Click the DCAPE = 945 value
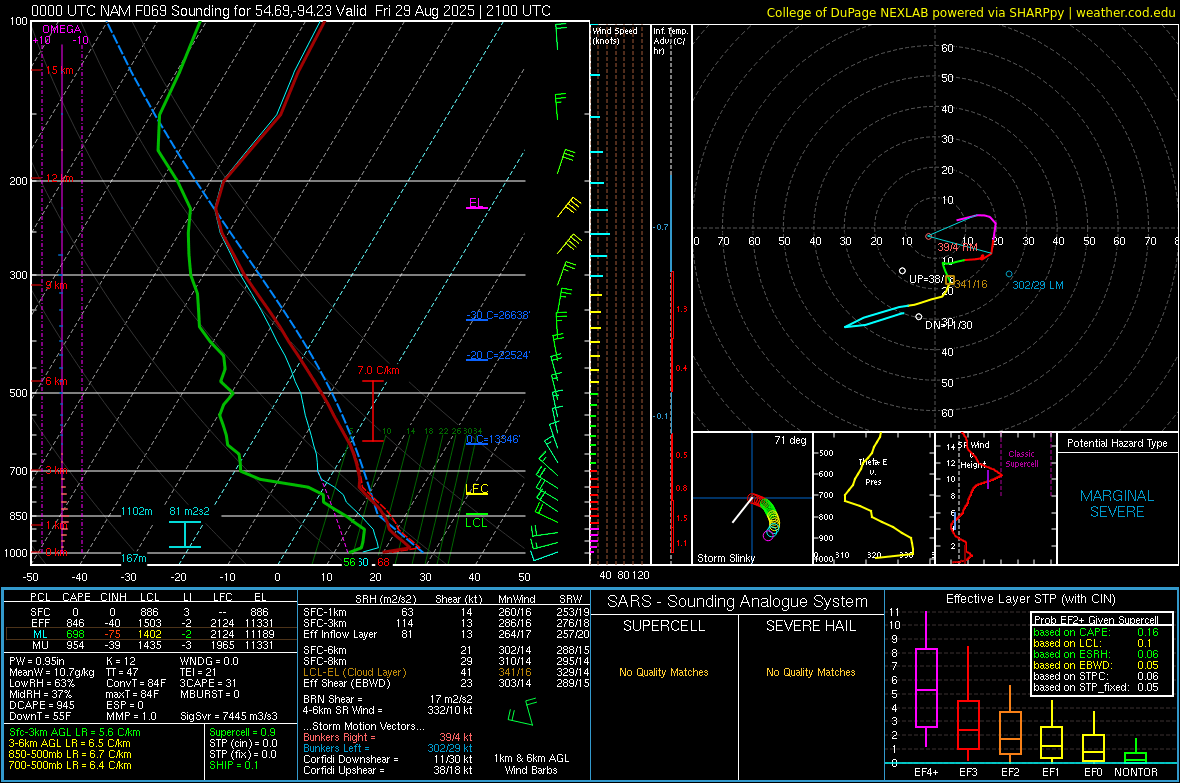Image resolution: width=1180 pixels, height=783 pixels. click(41, 705)
